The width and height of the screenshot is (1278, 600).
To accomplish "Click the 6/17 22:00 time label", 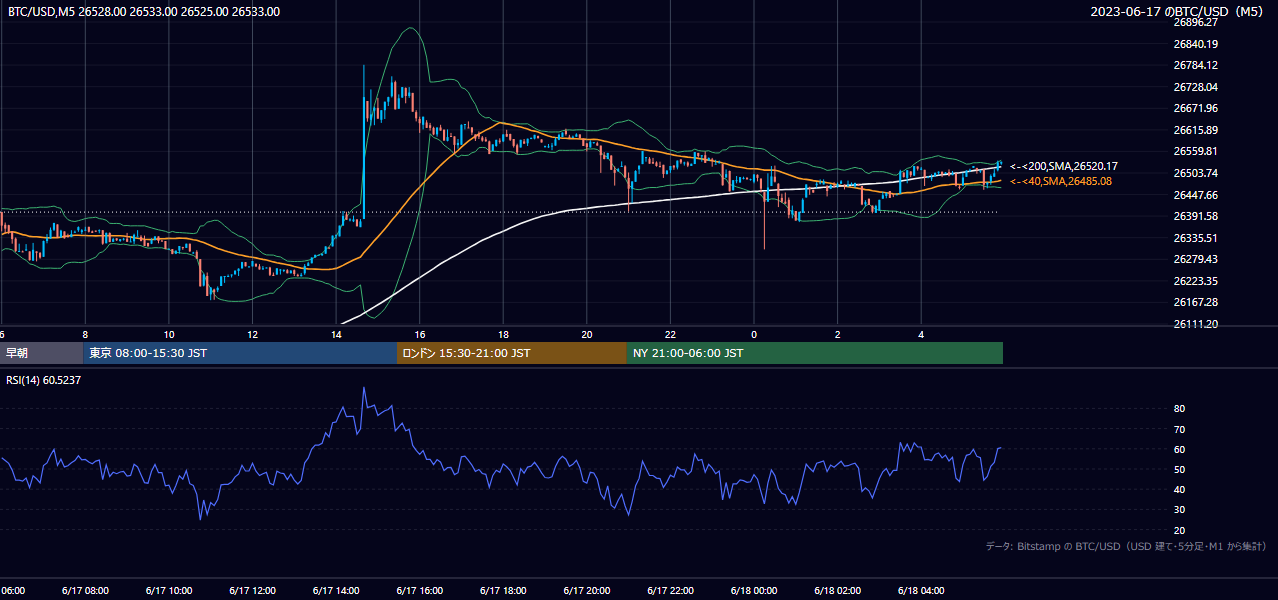I will [x=669, y=591].
